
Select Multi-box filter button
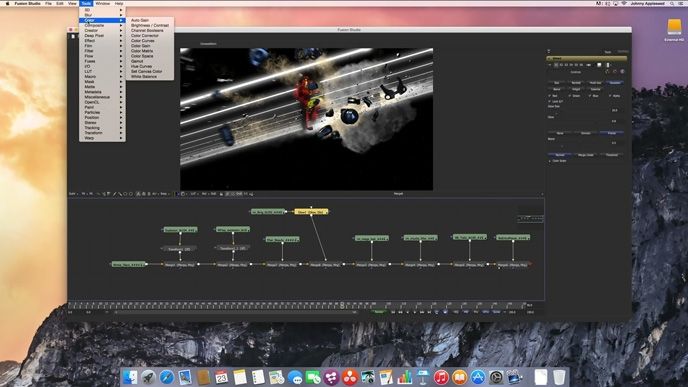point(595,82)
